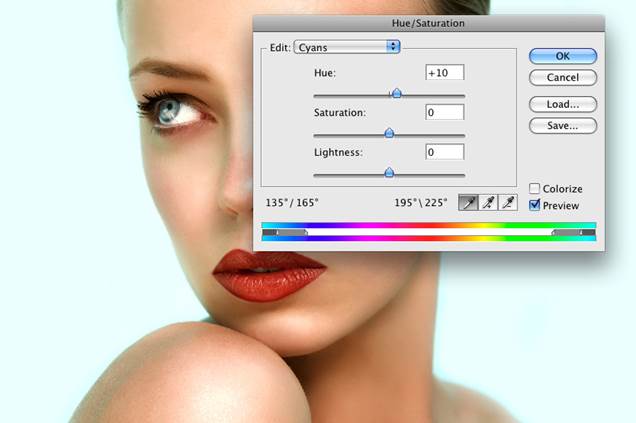Click the left color range marker on the hue bar
The height and width of the screenshot is (423, 636).
306,232
